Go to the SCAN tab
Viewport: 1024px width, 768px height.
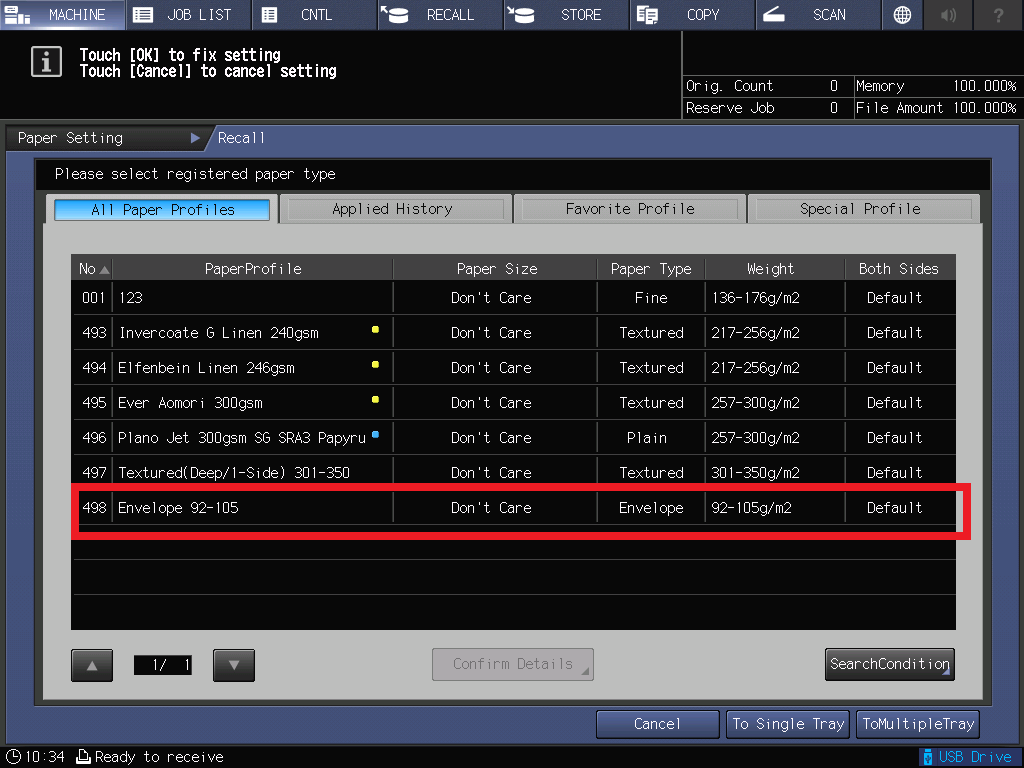[817, 15]
